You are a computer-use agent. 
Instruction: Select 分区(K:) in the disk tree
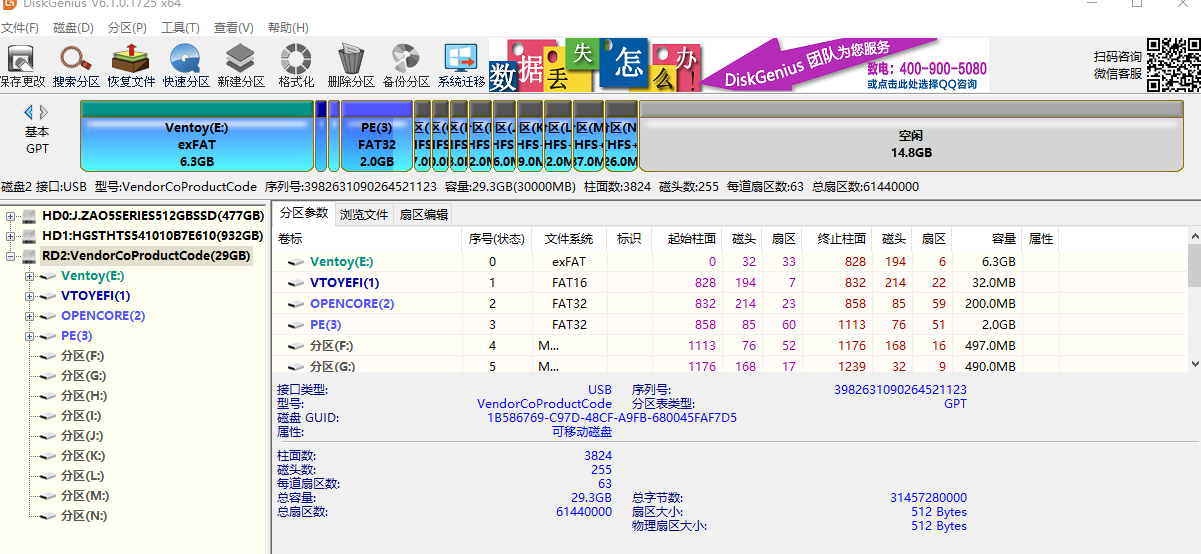(83, 456)
